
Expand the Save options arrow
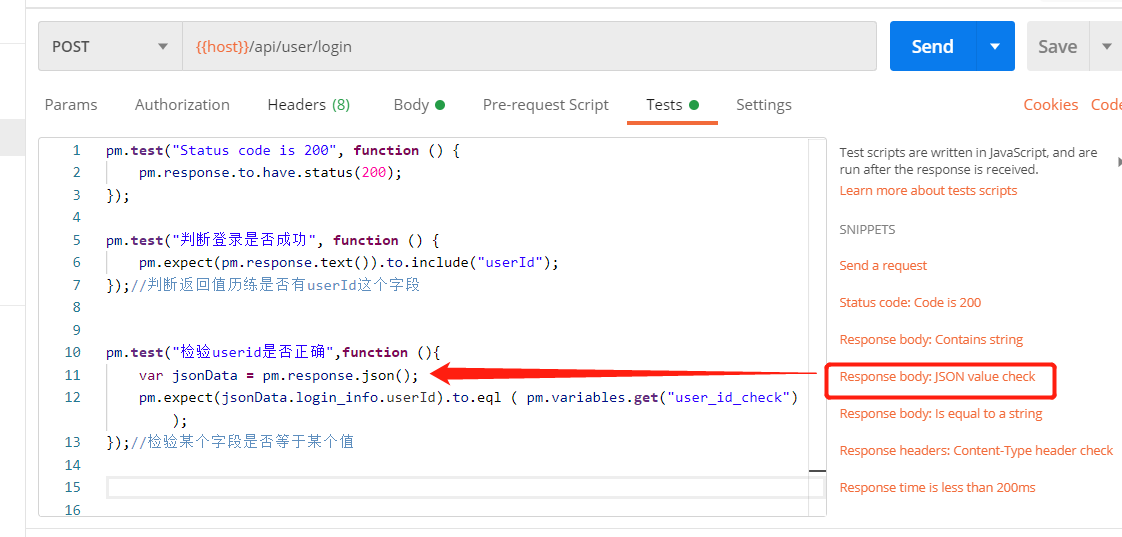(x=1107, y=47)
